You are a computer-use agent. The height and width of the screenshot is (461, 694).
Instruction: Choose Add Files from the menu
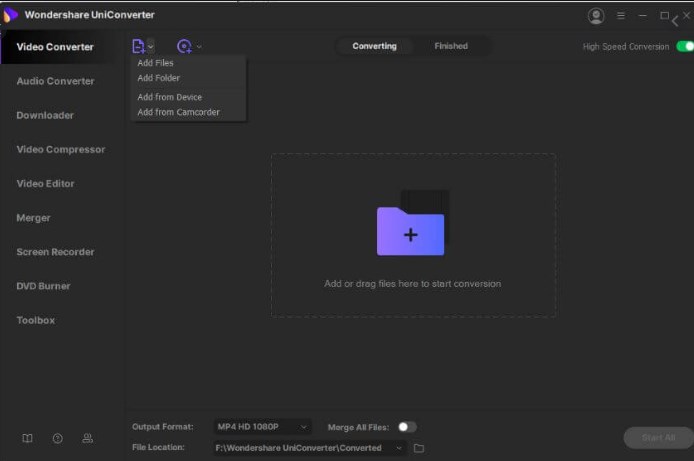[155, 63]
